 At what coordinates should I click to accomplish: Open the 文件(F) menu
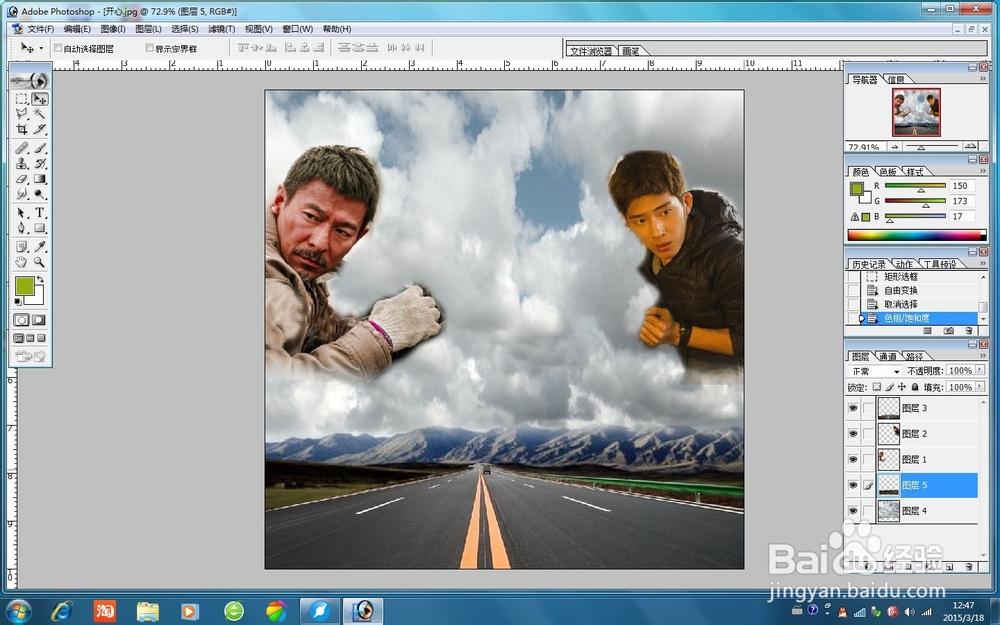[x=40, y=29]
